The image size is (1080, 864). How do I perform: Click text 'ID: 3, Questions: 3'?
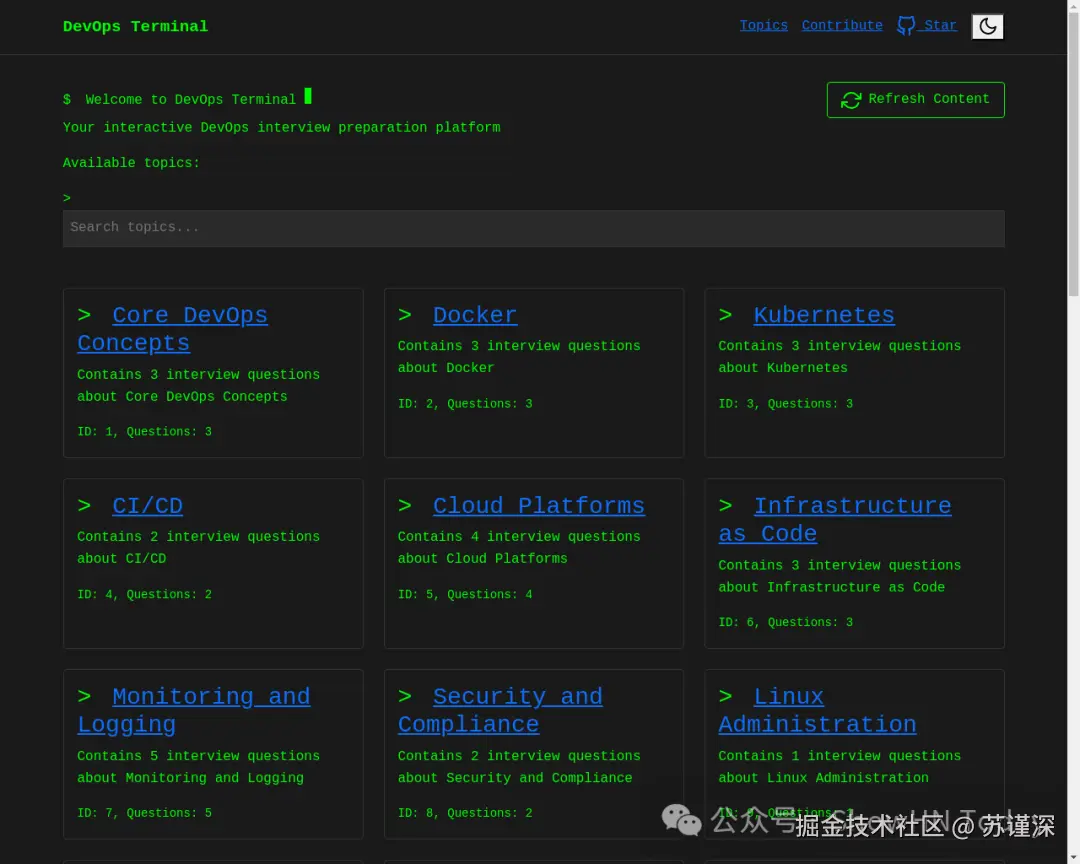coord(785,404)
